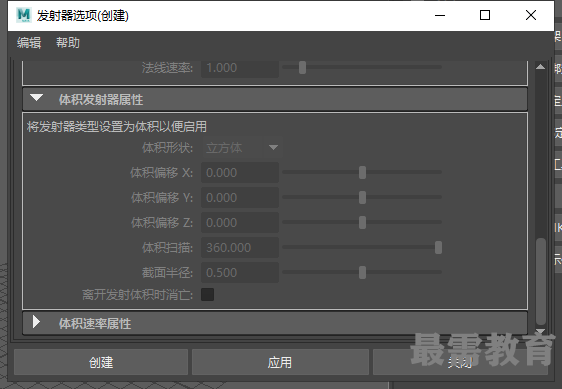Click the 体积偏移 Z value field

(x=240, y=223)
